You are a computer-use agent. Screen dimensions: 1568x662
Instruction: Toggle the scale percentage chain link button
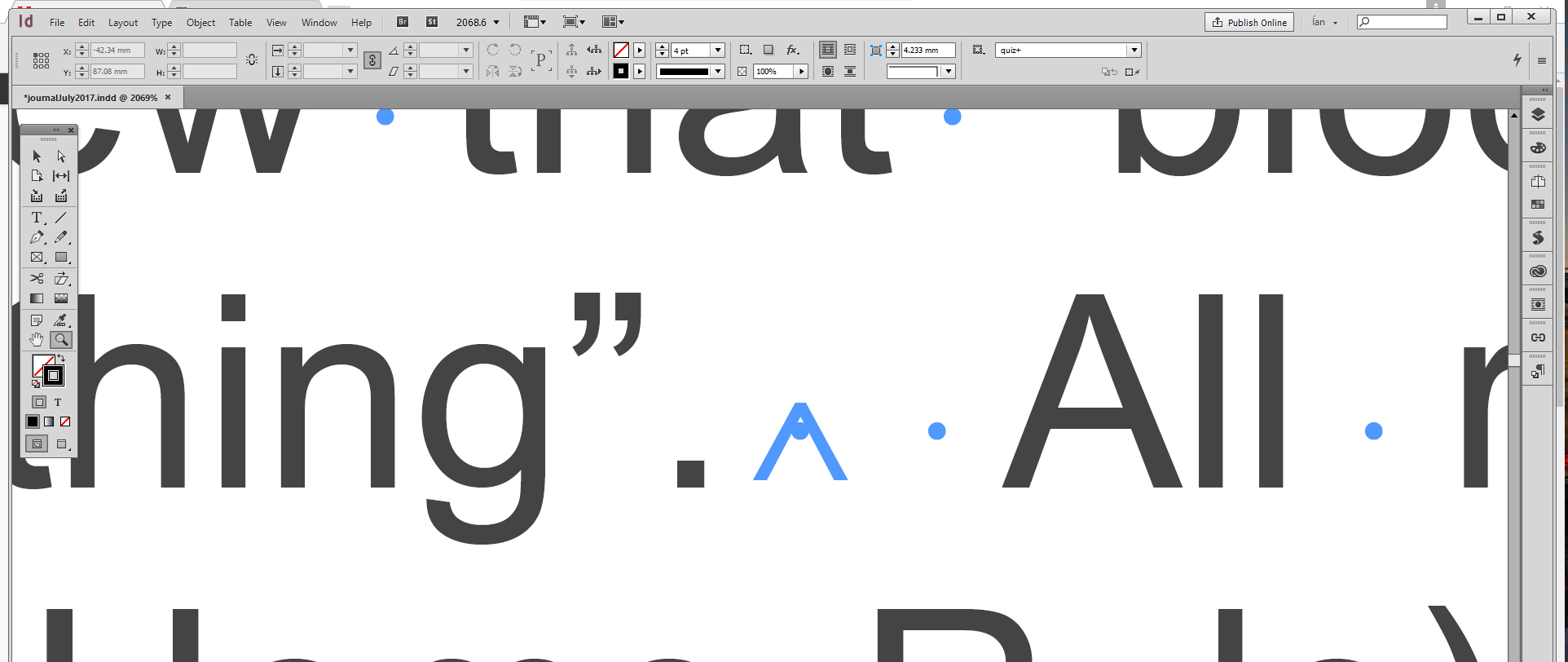click(x=372, y=60)
